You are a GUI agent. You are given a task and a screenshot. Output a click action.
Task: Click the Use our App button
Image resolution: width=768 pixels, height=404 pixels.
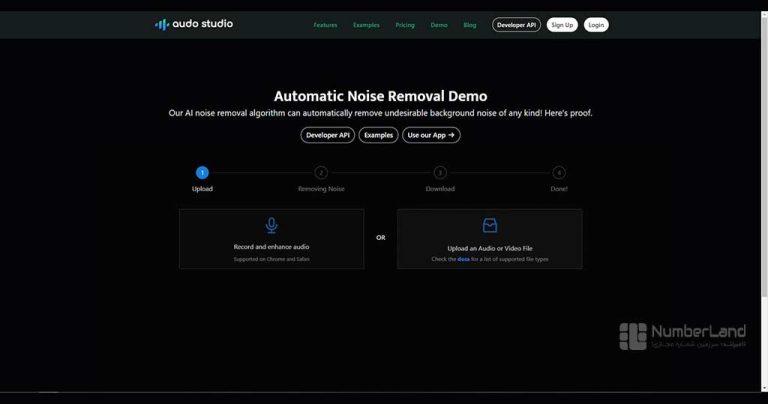tap(431, 135)
